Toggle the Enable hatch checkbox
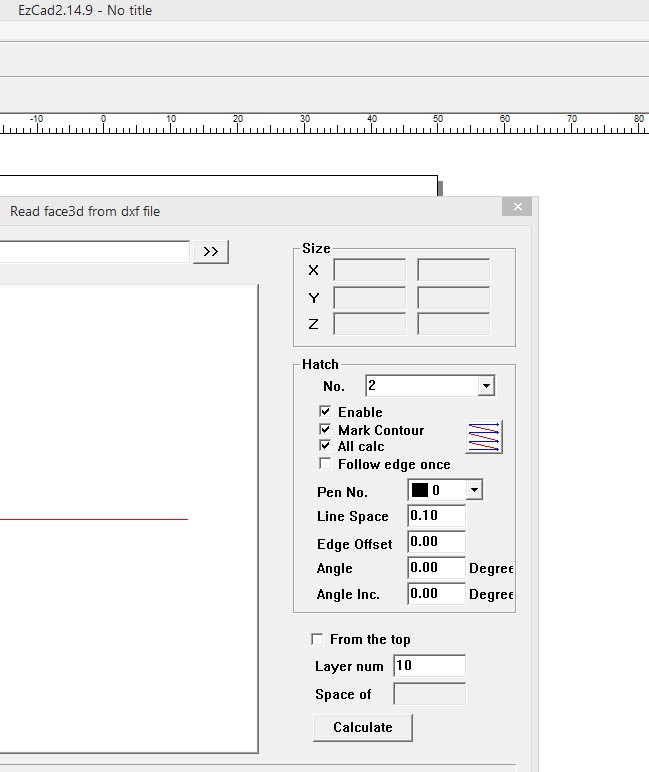This screenshot has height=772, width=649. [x=325, y=412]
